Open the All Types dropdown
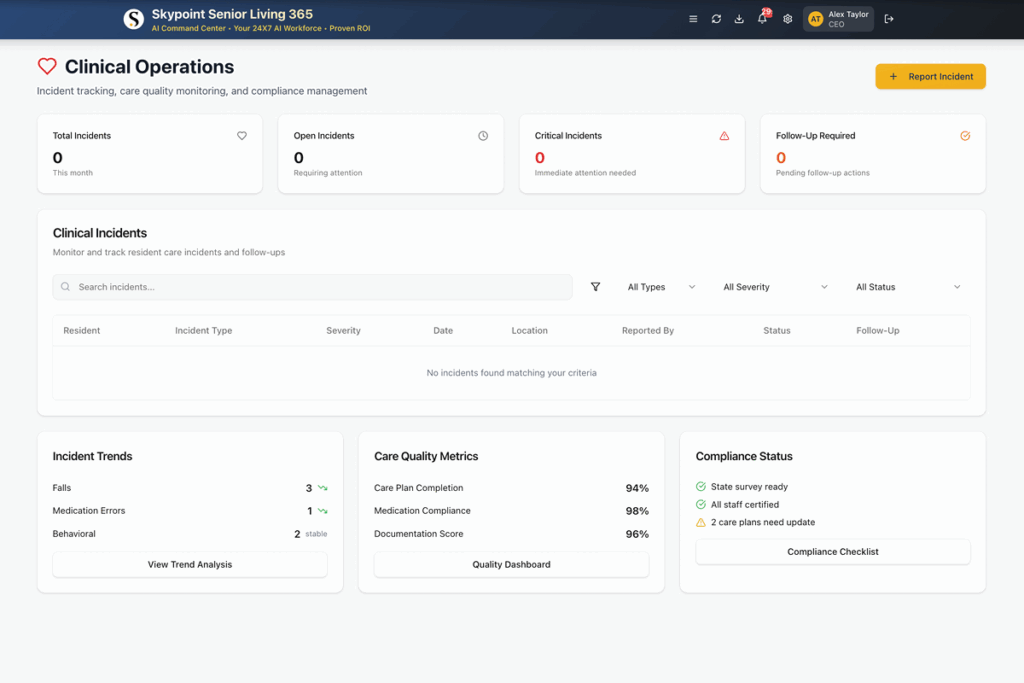The height and width of the screenshot is (683, 1024). tap(661, 287)
